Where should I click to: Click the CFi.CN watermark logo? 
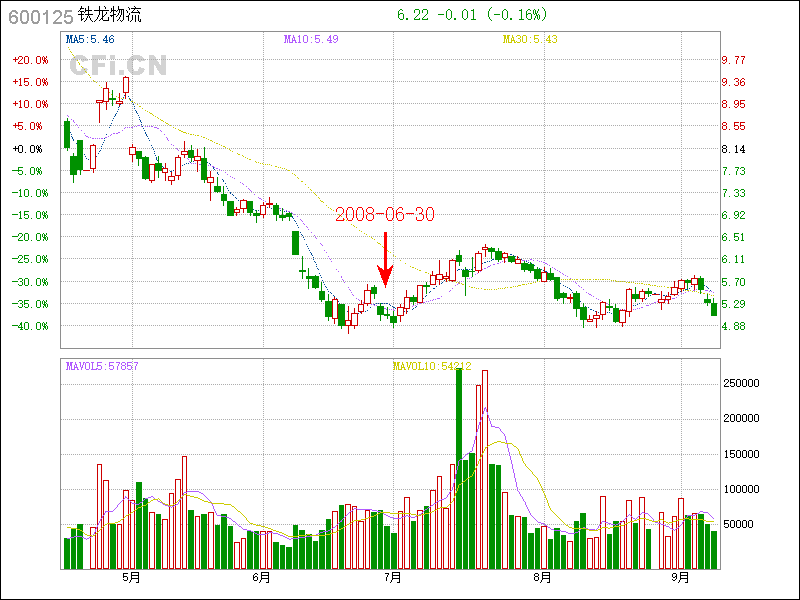tap(118, 65)
